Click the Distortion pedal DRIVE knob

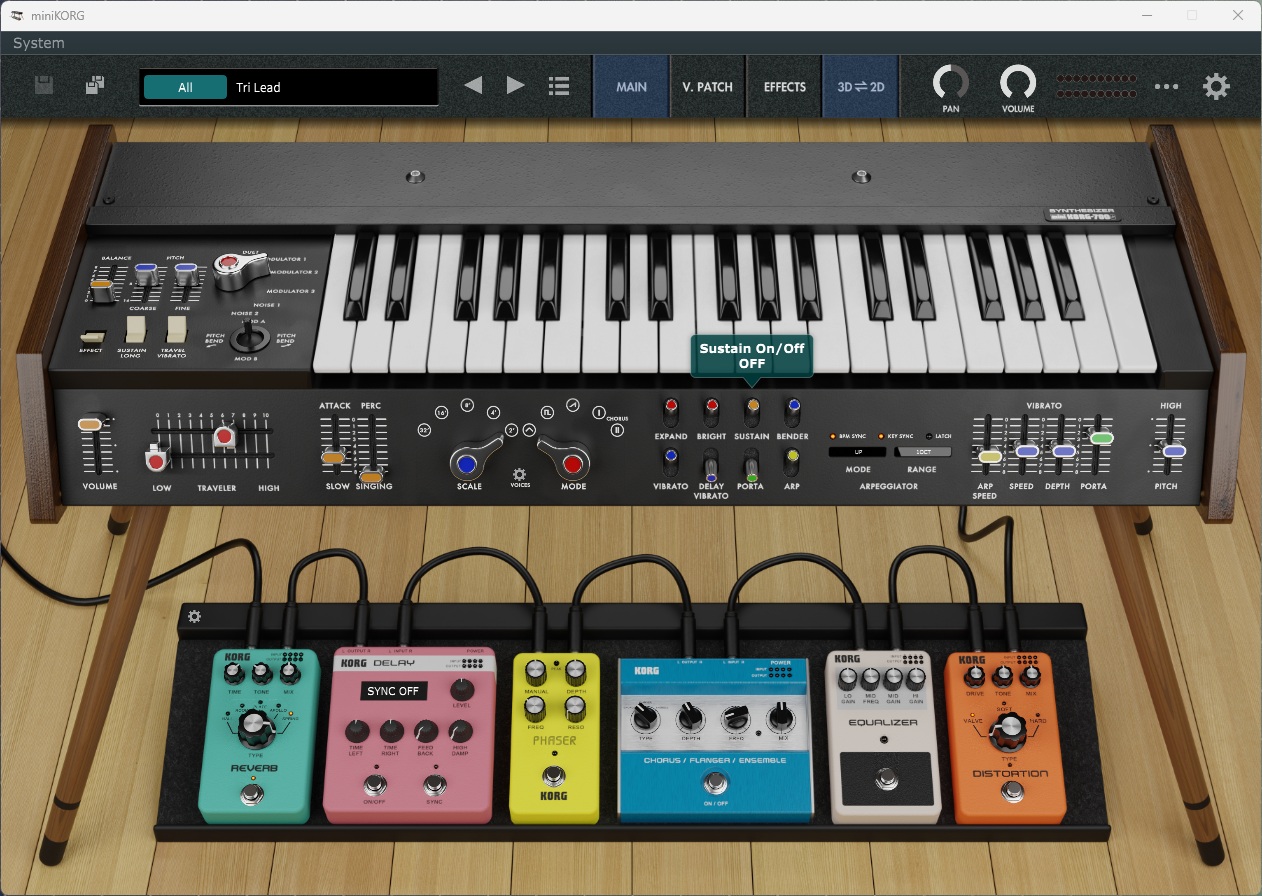tap(974, 677)
